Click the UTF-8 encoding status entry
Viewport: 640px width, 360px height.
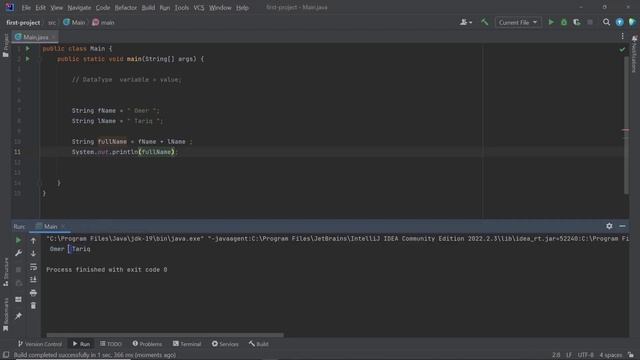(585, 355)
